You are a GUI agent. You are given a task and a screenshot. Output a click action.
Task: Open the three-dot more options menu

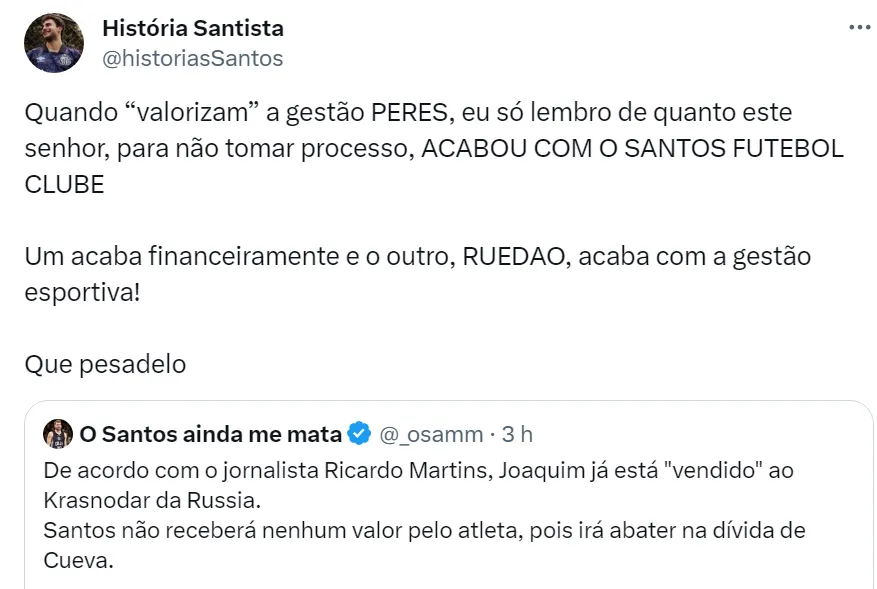(x=858, y=27)
